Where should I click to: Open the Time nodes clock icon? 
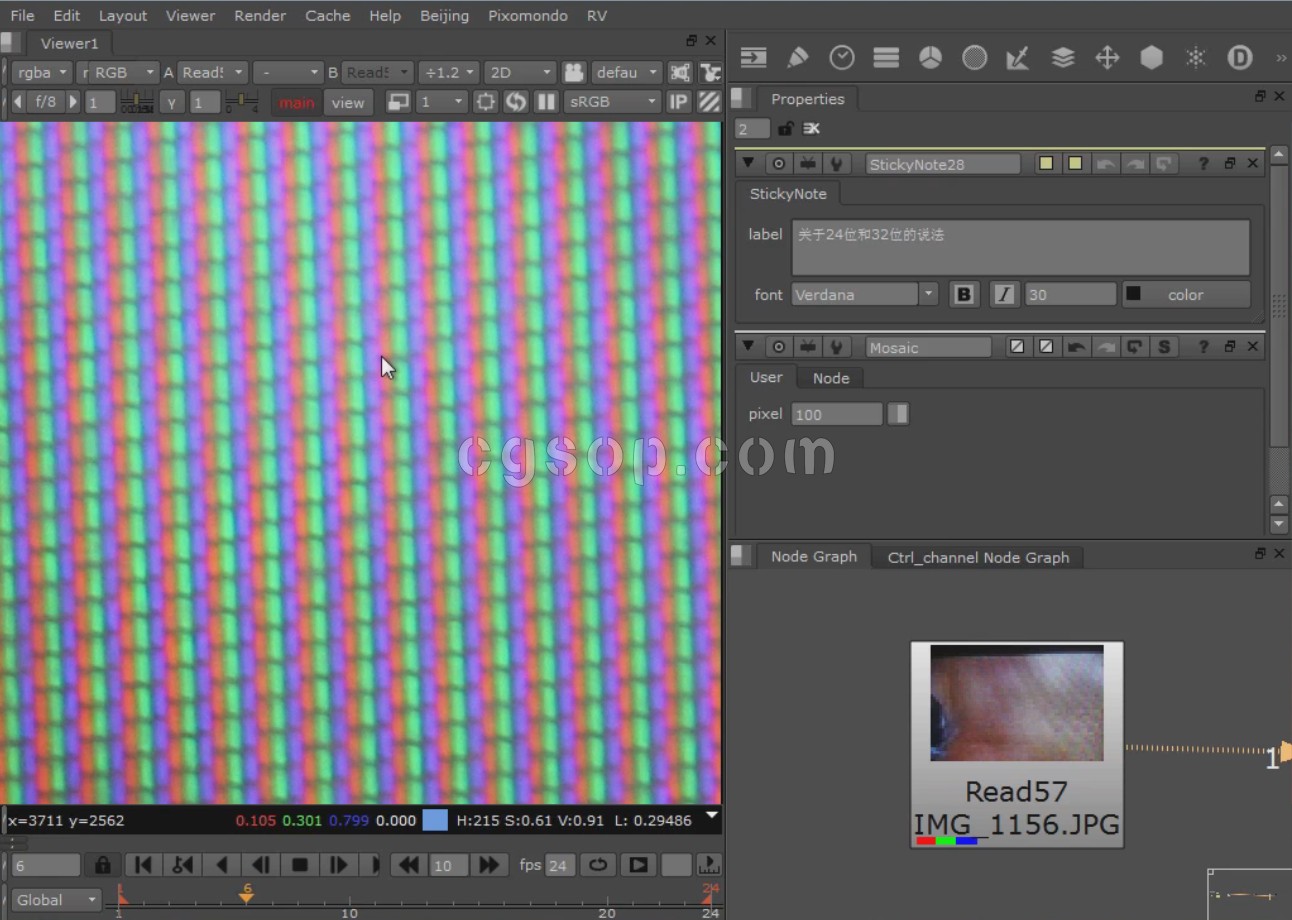point(842,58)
